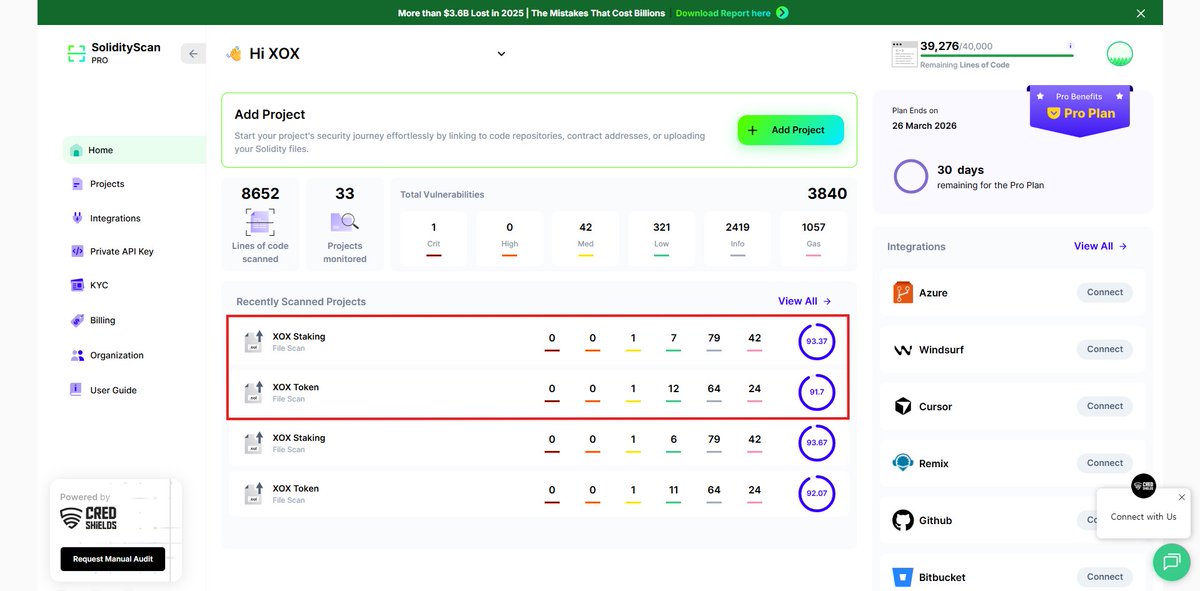The height and width of the screenshot is (591, 1200).
Task: Click the projects monitored magnifier icon
Action: point(344,222)
